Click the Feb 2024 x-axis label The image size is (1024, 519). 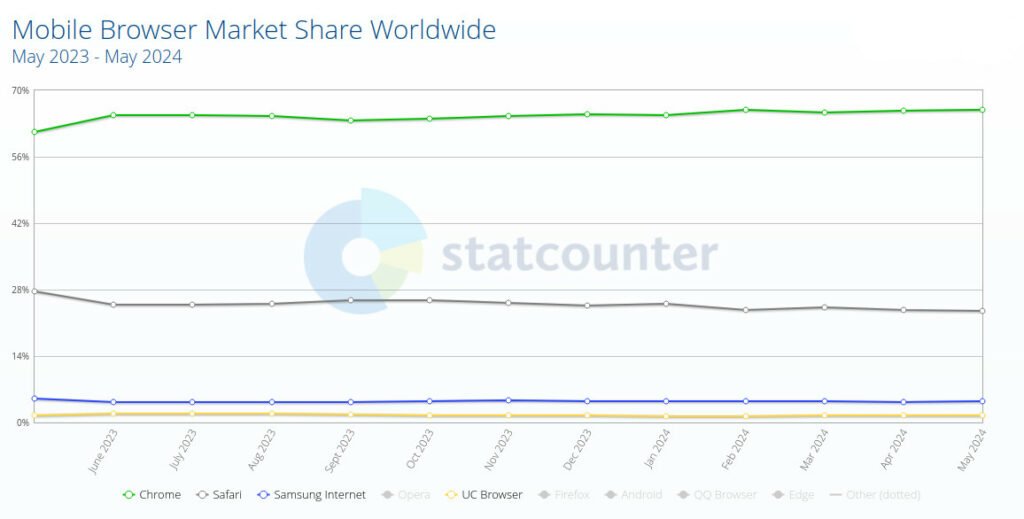click(x=735, y=450)
